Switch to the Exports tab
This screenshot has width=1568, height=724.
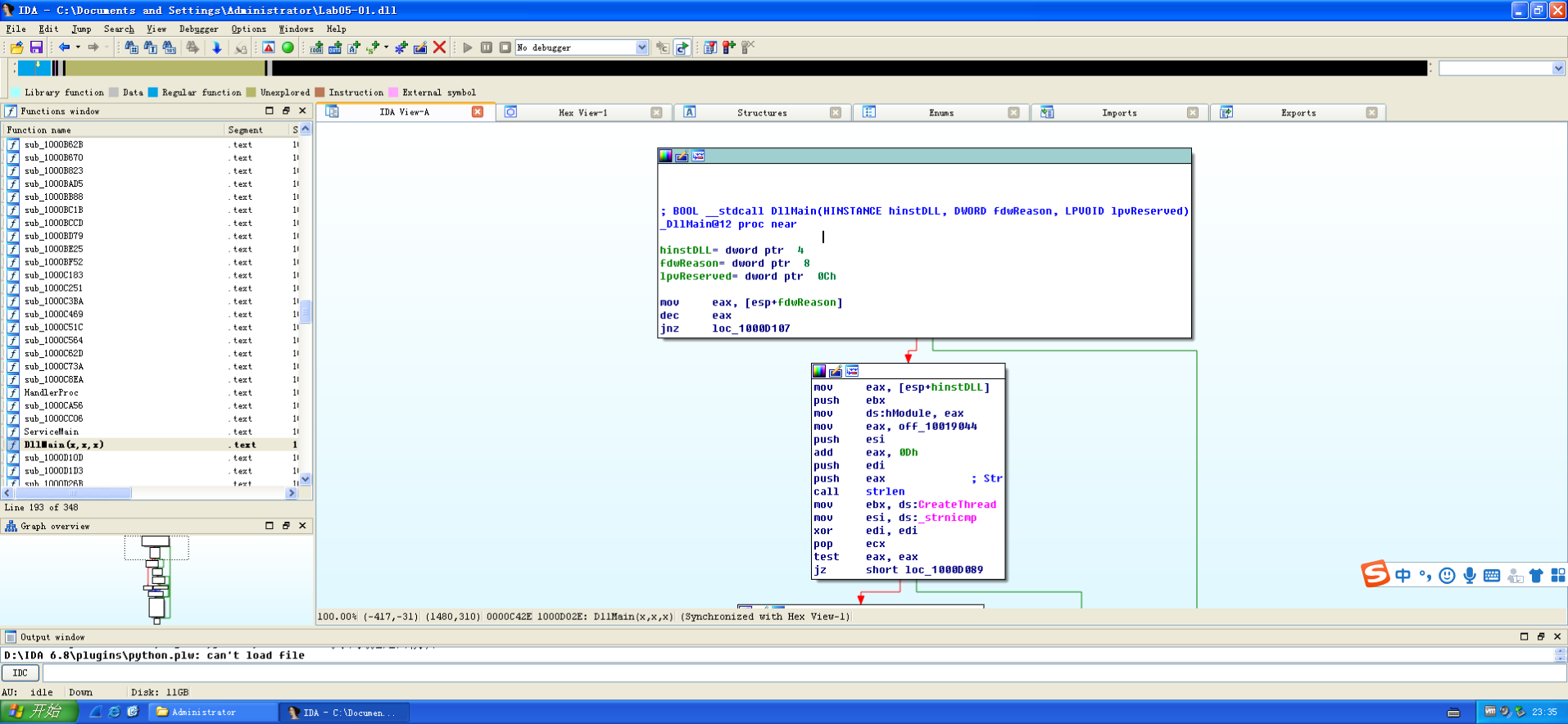[1298, 112]
